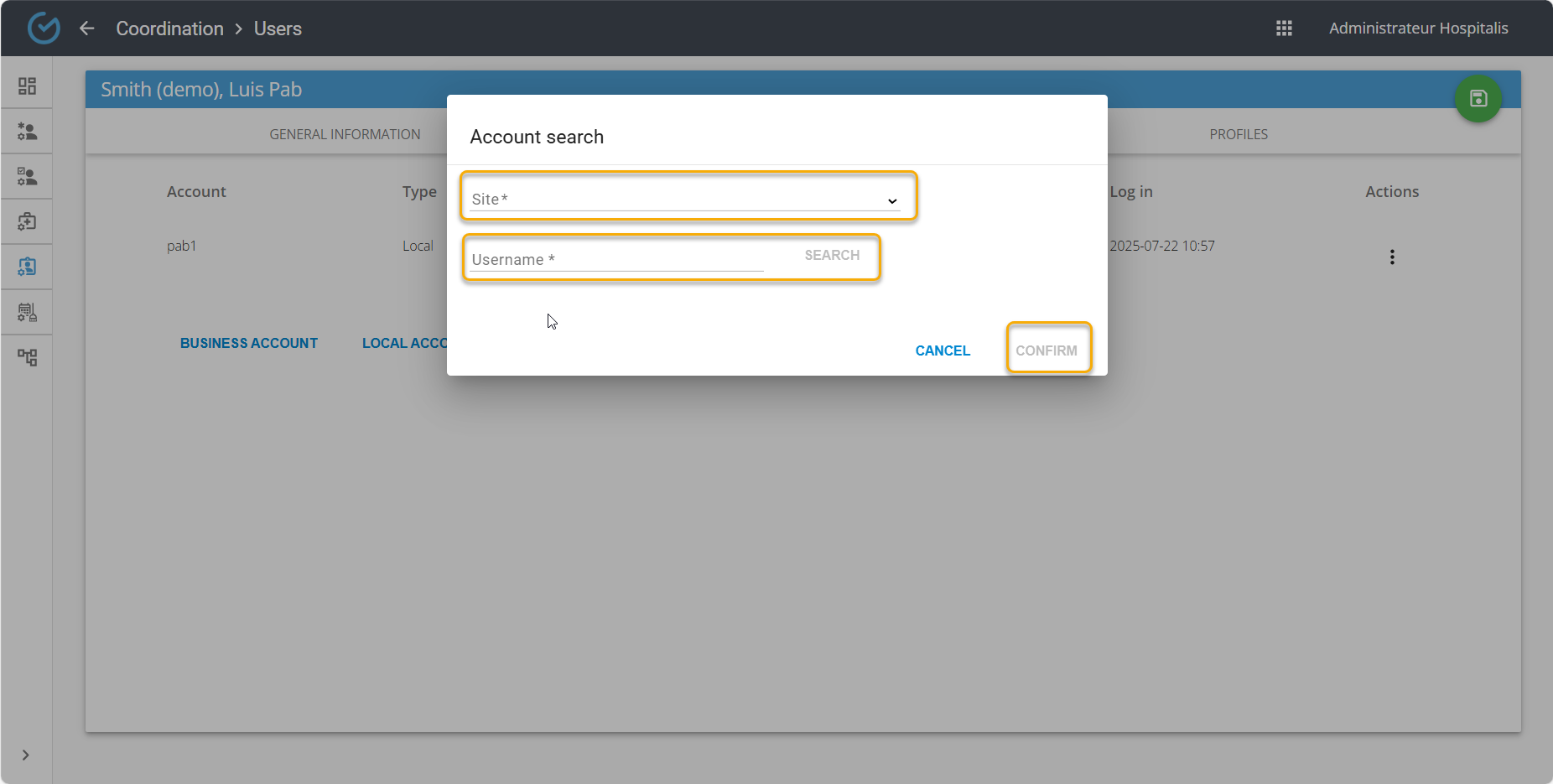Click Cancel in Account search dialog
Image resolution: width=1553 pixels, height=784 pixels.
(943, 350)
